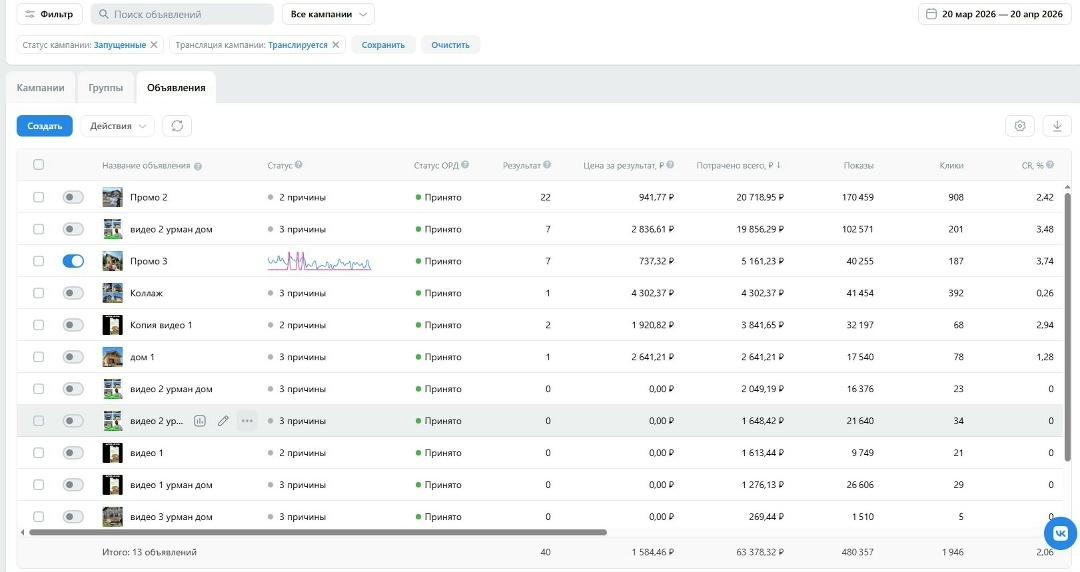Click the Промо 3 statistics sparkline

tap(319, 261)
